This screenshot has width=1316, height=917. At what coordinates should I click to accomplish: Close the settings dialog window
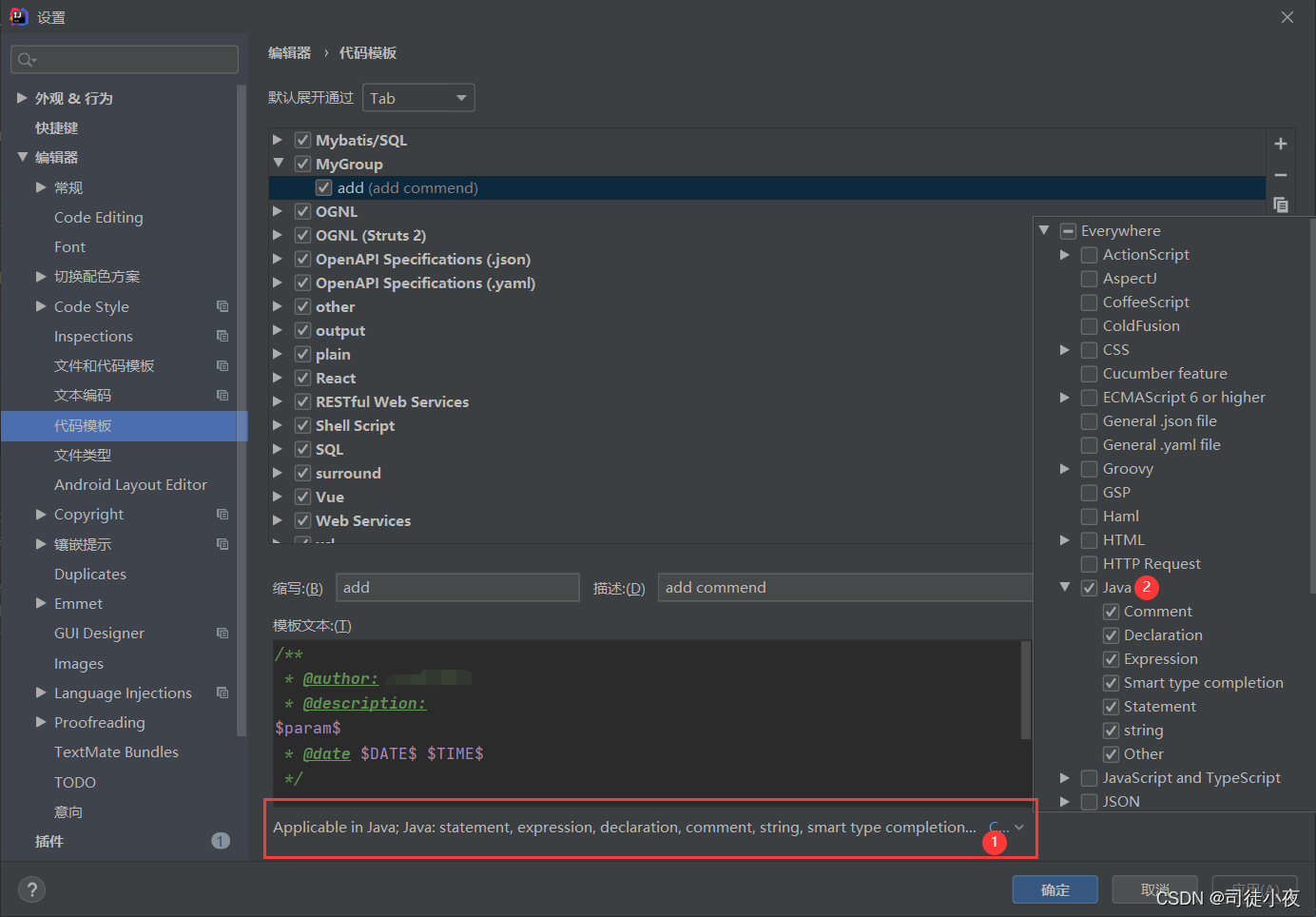point(1287,17)
